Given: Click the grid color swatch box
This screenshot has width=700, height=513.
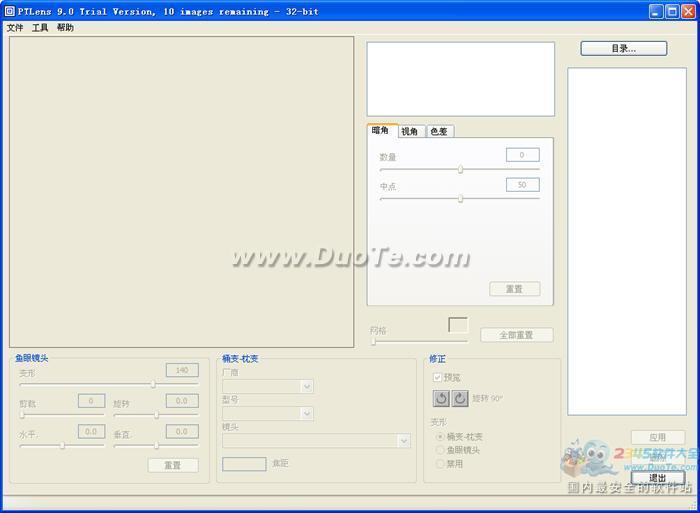Looking at the screenshot, I should click(x=458, y=325).
